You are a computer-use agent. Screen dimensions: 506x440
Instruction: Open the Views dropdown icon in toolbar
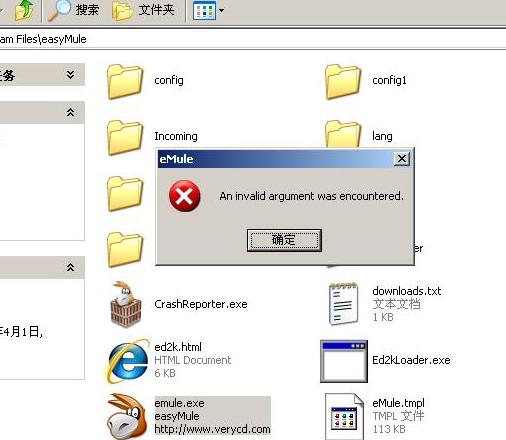point(208,10)
